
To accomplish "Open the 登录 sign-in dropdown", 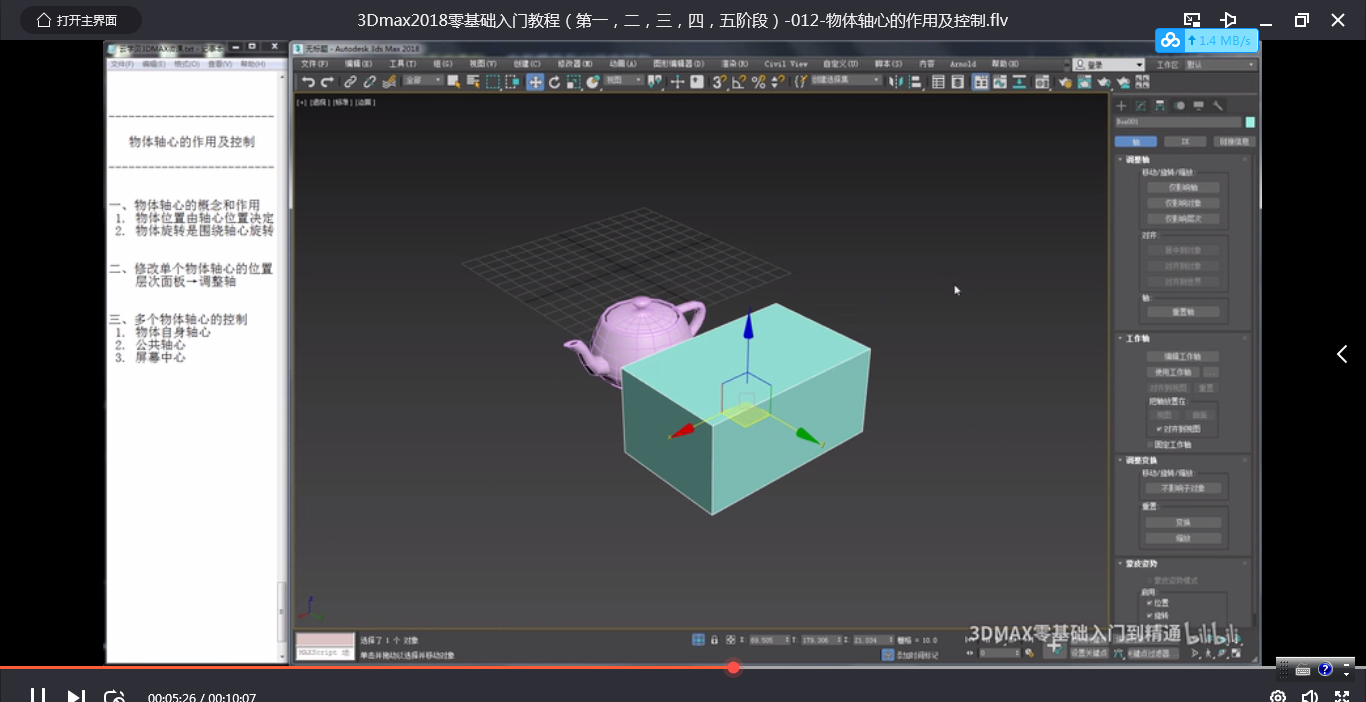I will click(1109, 65).
